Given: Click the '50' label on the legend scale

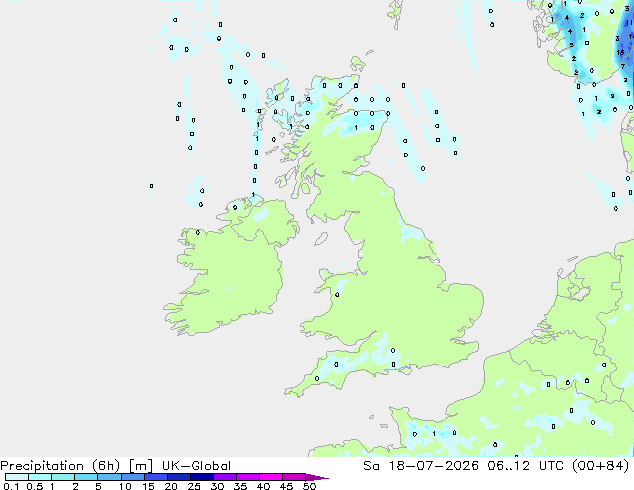Looking at the screenshot, I should click(x=309, y=486).
